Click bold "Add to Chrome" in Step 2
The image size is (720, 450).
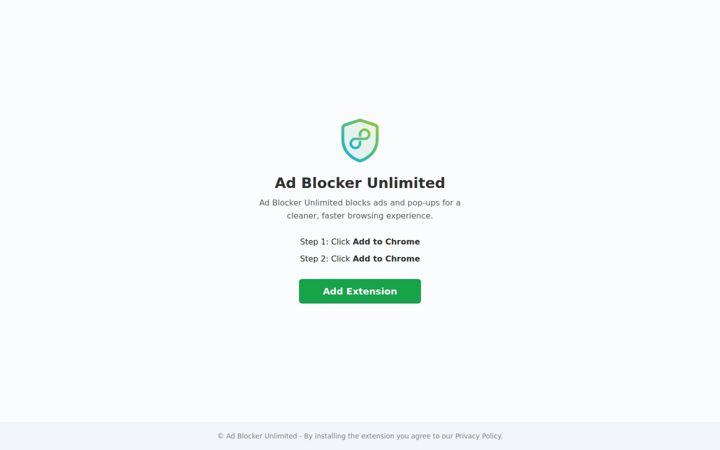386,259
